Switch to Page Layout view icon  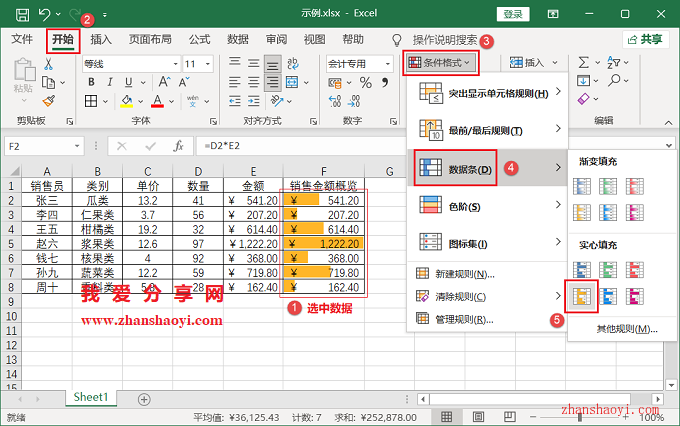(478, 417)
